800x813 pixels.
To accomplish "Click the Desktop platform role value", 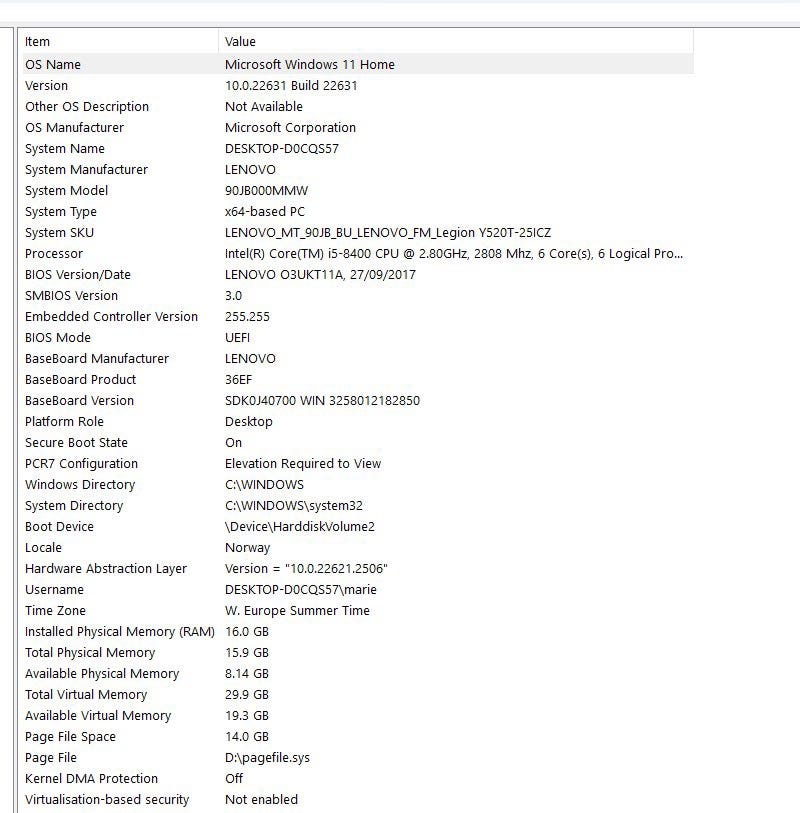I will (248, 422).
